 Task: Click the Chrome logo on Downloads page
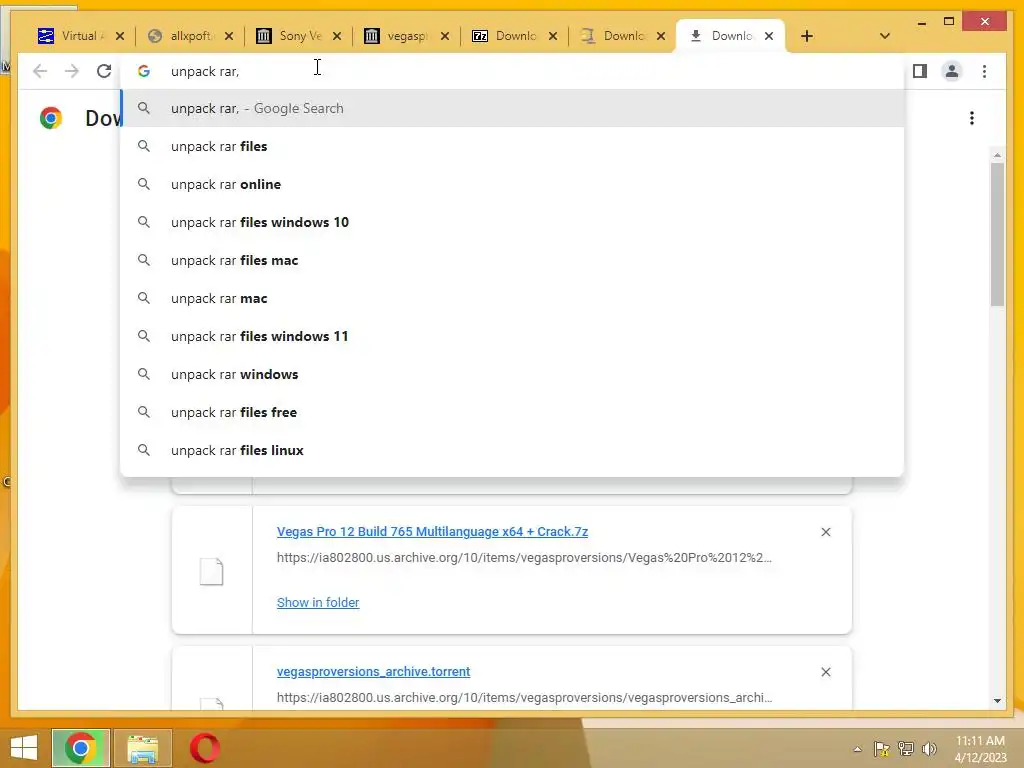click(x=51, y=118)
